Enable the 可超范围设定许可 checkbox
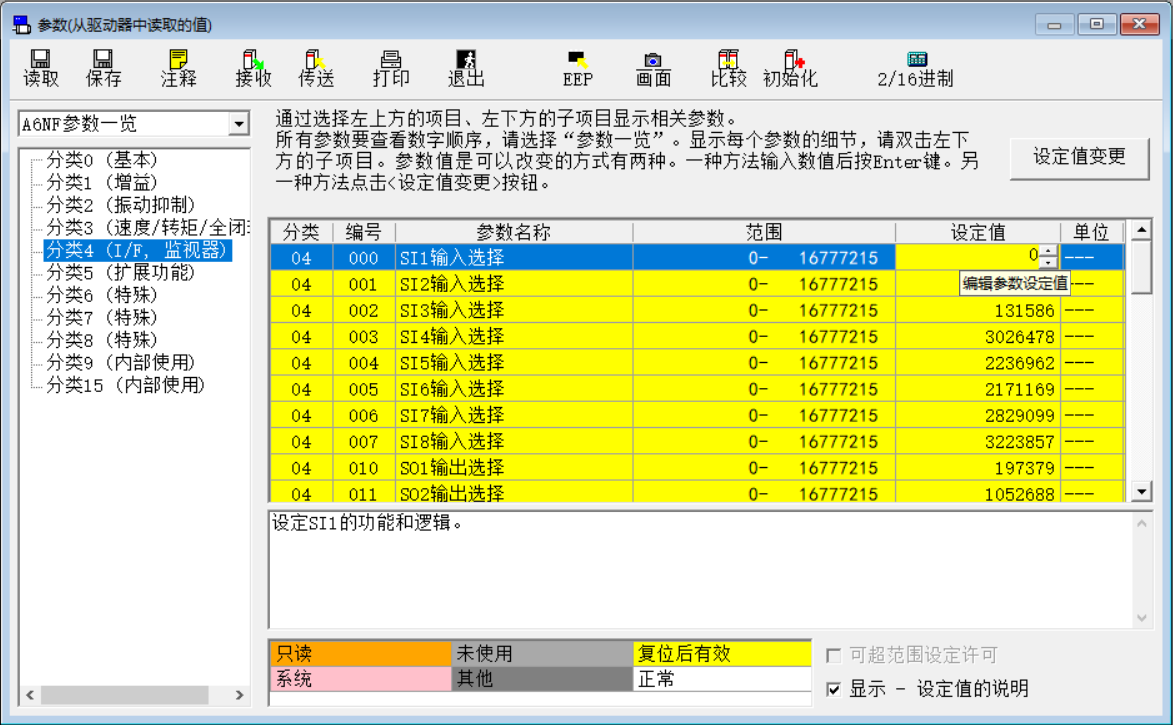 coord(832,654)
